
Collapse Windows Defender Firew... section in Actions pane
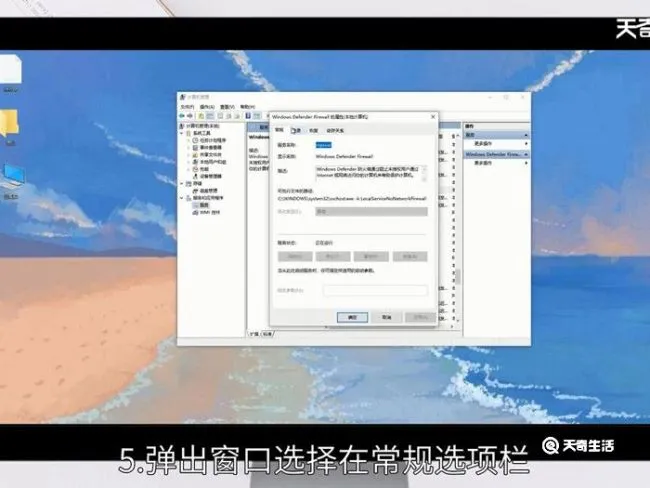[526, 154]
